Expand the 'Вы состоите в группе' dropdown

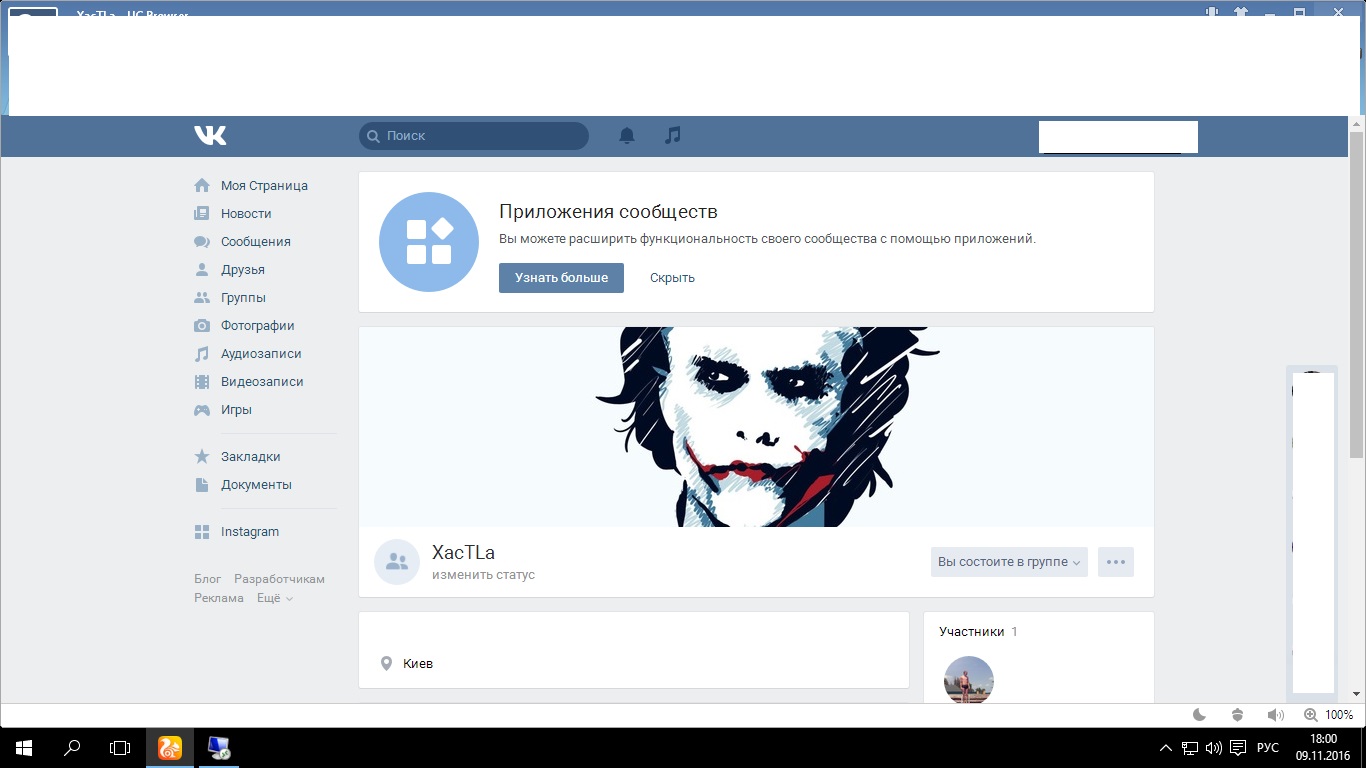[1009, 562]
